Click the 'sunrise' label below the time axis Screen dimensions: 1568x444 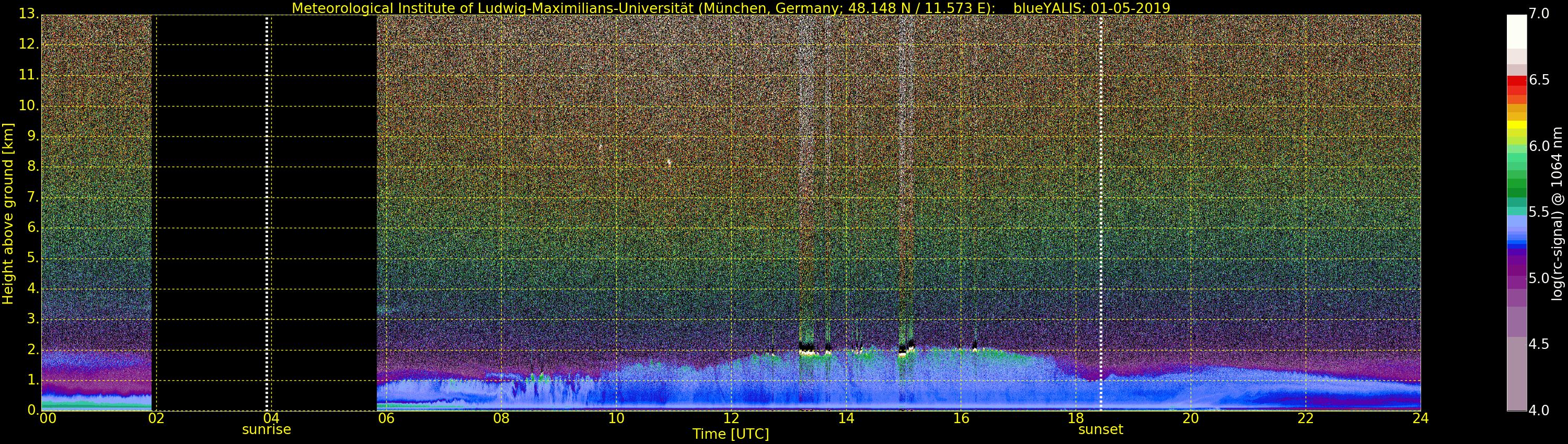pos(267,429)
